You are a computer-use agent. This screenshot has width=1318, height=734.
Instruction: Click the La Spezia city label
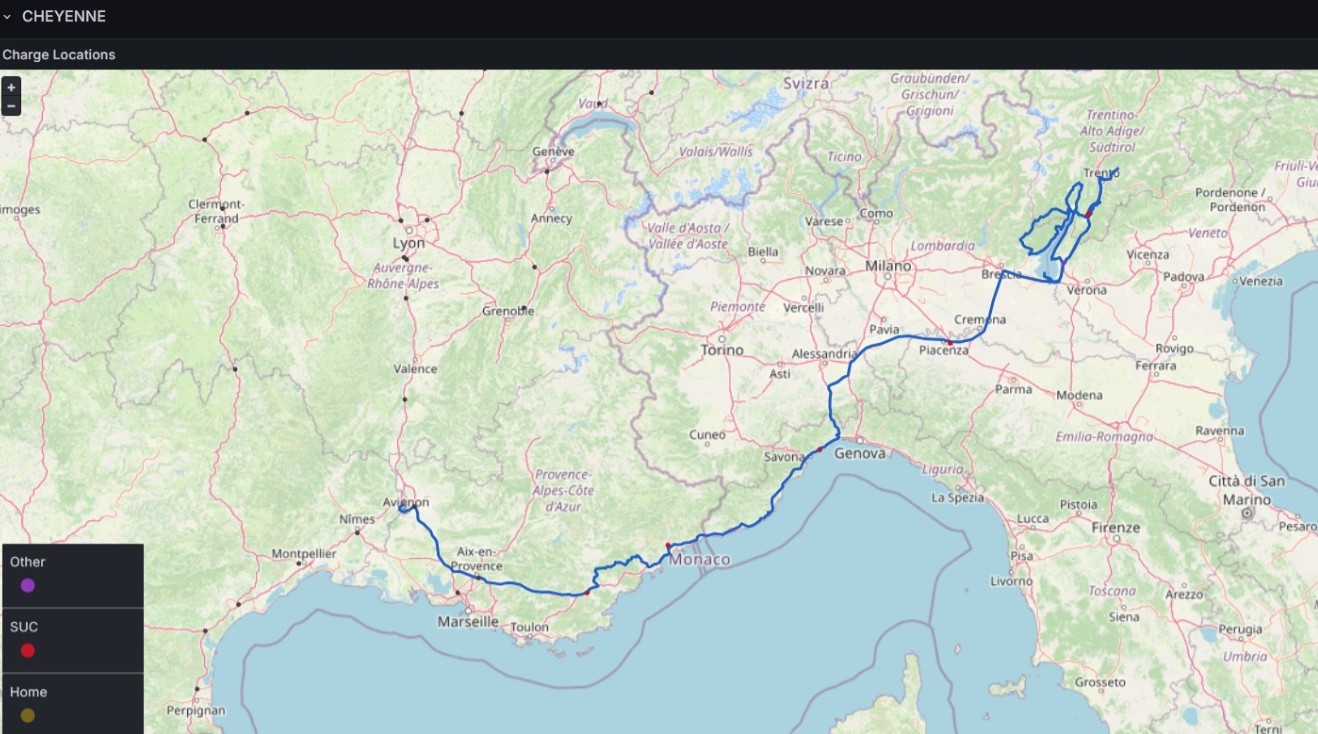point(958,497)
